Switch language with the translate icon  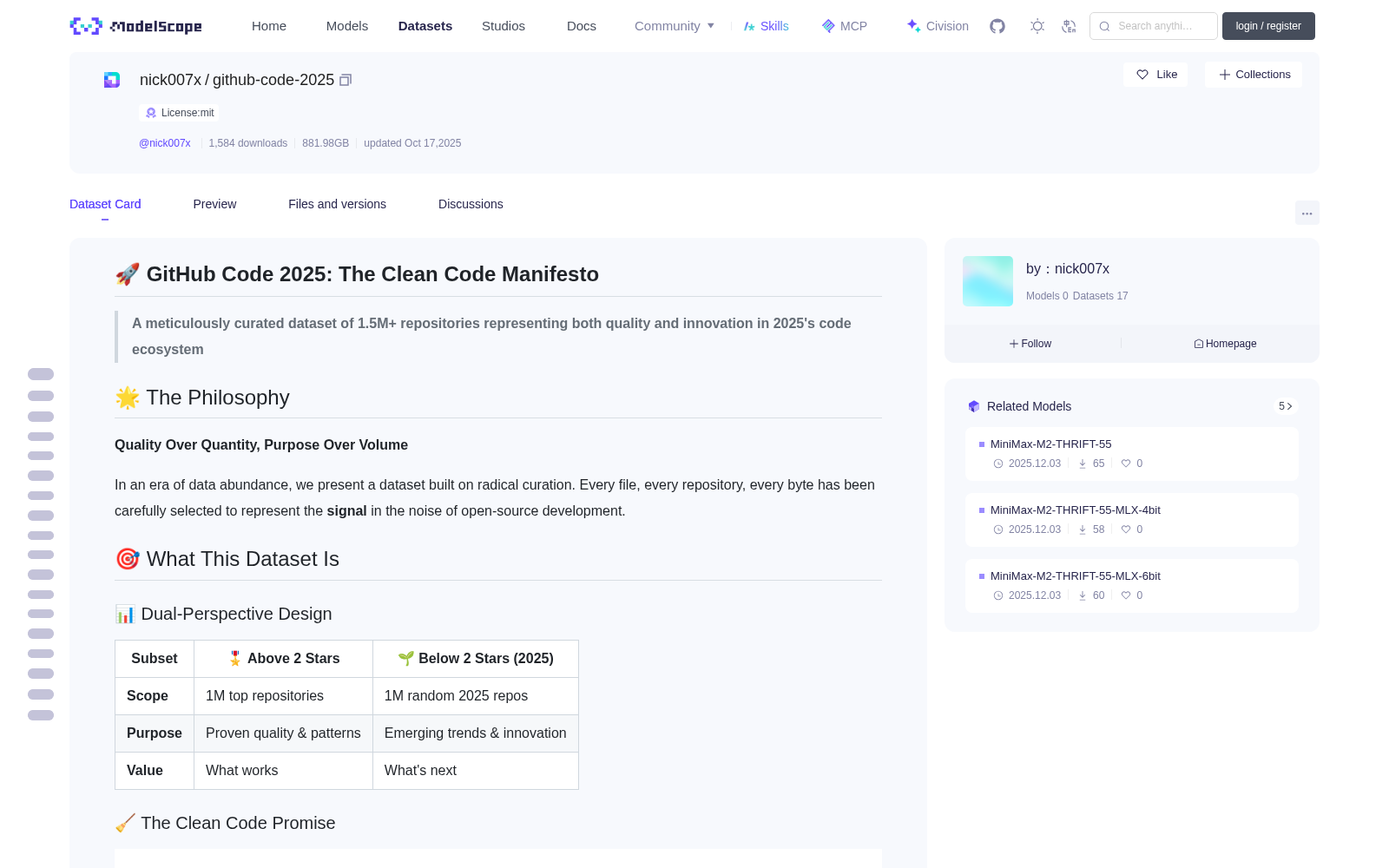point(1070,26)
